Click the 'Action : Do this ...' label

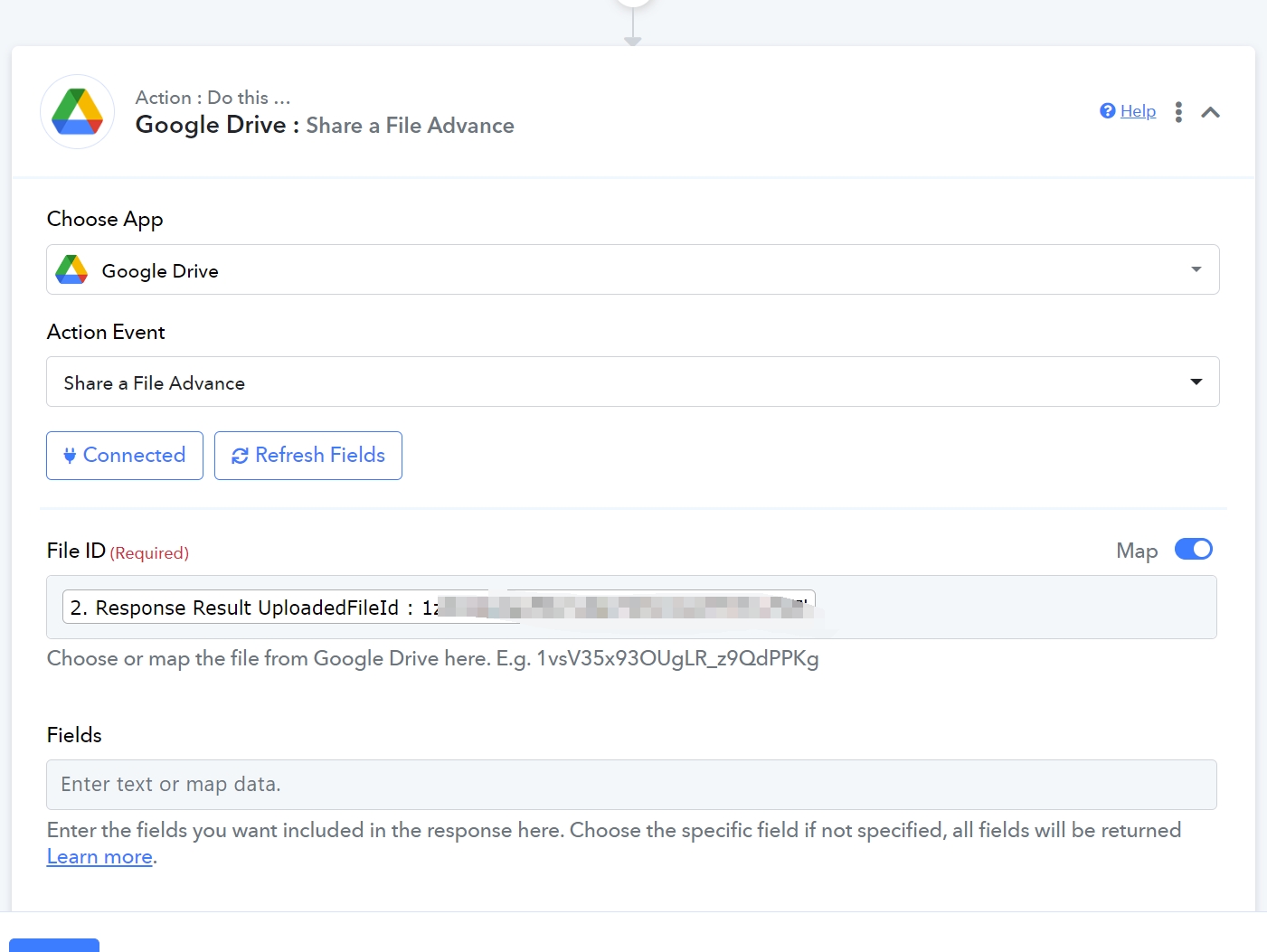(x=213, y=98)
